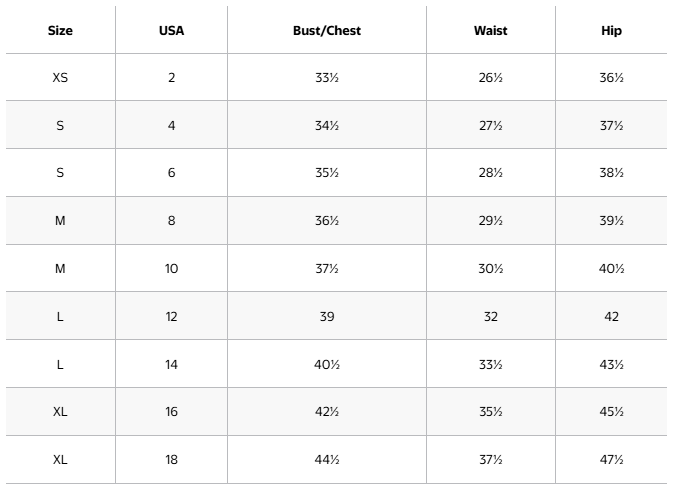675x494 pixels.
Task: Click hip value 42
Action: (611, 316)
